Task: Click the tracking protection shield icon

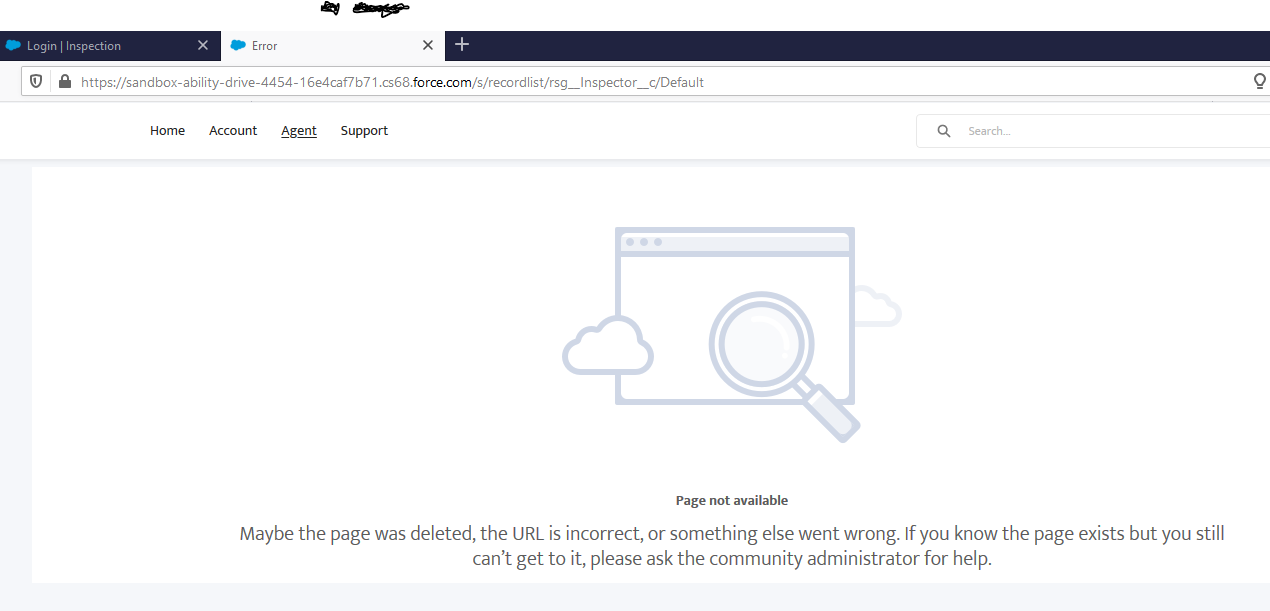Action: click(x=36, y=81)
